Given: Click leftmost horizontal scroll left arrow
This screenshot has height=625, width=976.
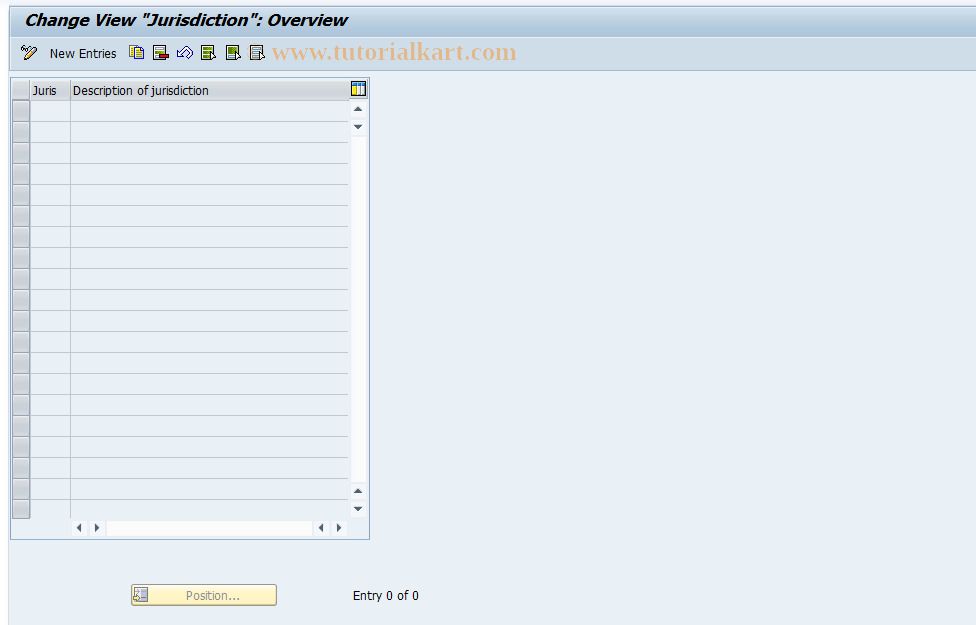Looking at the screenshot, I should tap(79, 528).
